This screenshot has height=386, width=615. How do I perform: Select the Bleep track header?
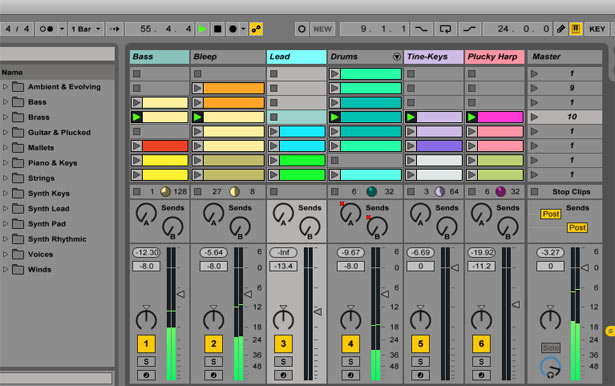228,57
